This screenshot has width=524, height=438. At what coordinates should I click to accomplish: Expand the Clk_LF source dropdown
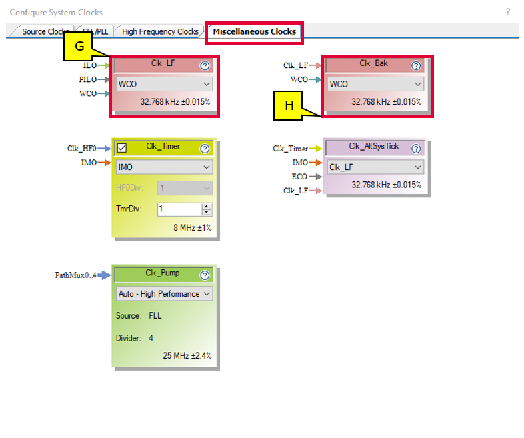(164, 84)
